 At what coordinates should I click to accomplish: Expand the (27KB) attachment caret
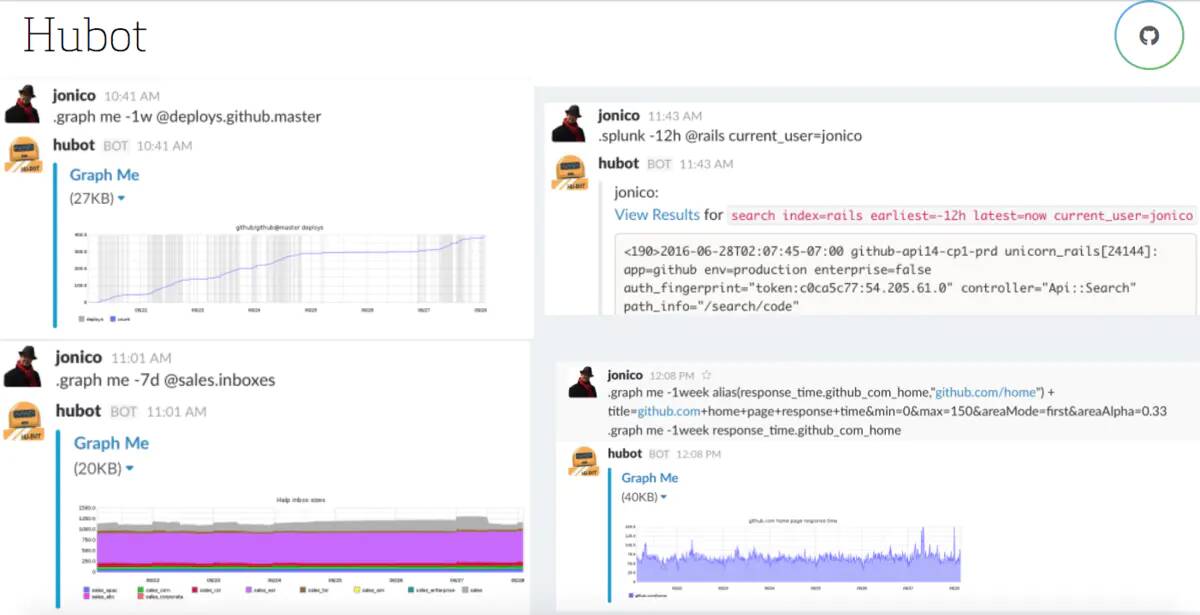point(121,199)
